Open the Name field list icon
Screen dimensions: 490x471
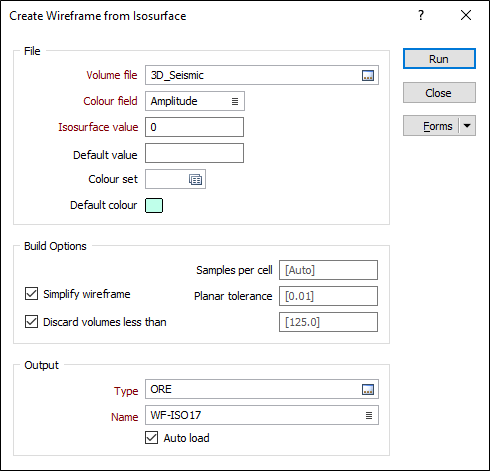tap(369, 415)
